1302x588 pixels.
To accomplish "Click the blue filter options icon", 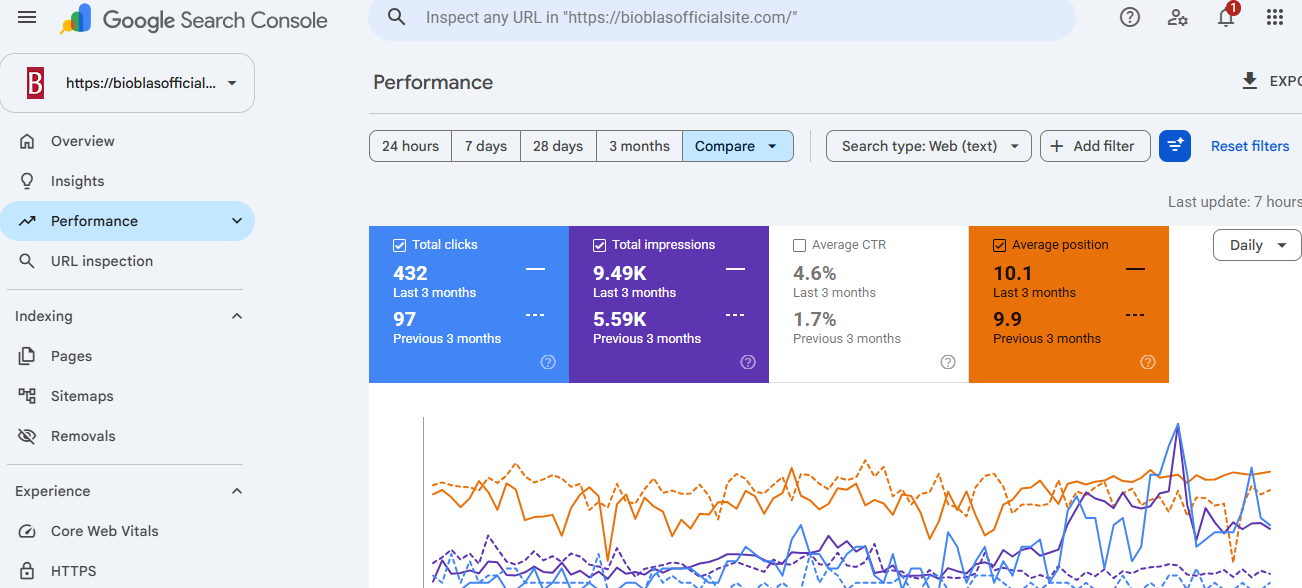I will (1175, 146).
